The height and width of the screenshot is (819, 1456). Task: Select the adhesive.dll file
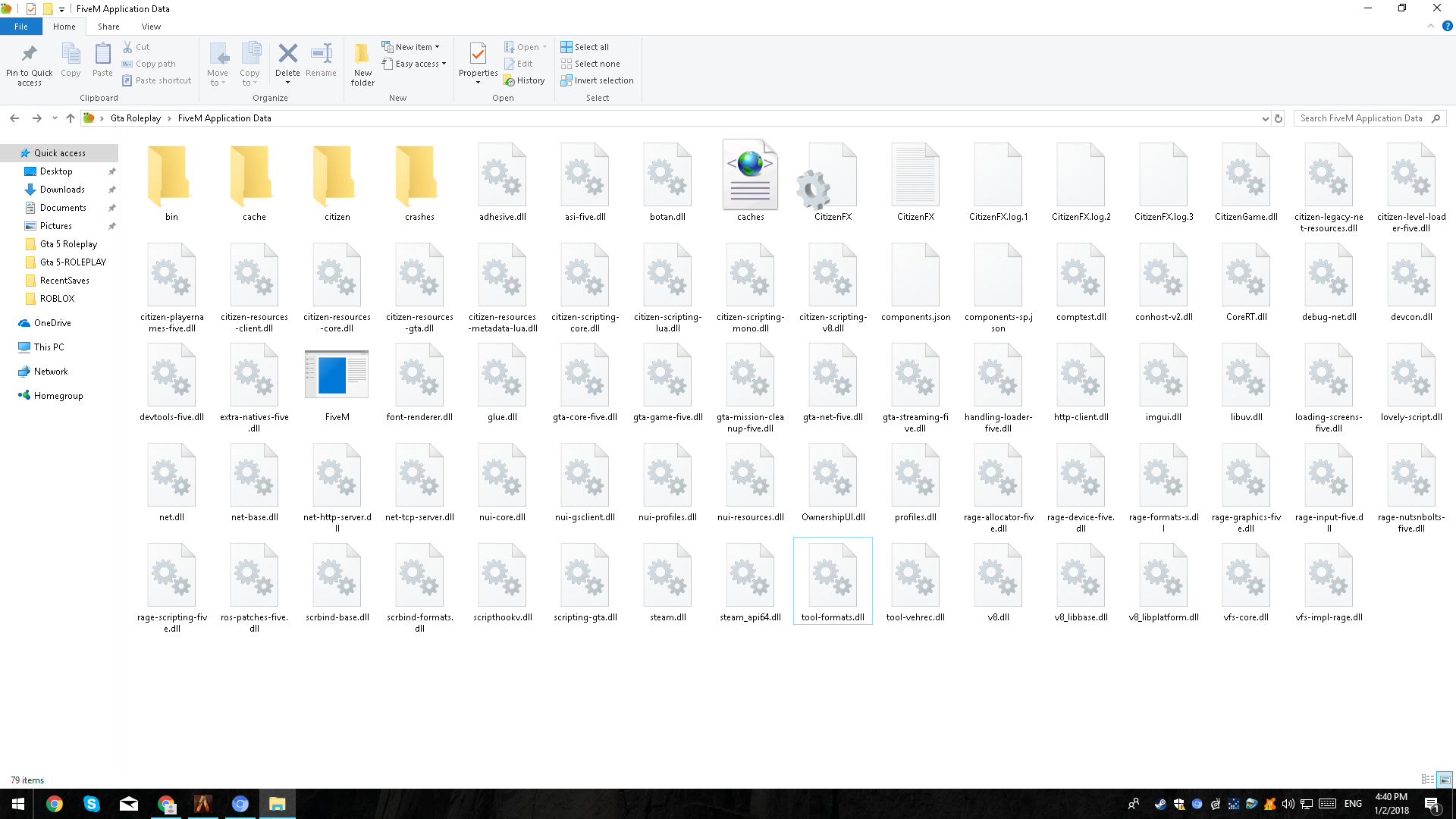click(x=502, y=180)
